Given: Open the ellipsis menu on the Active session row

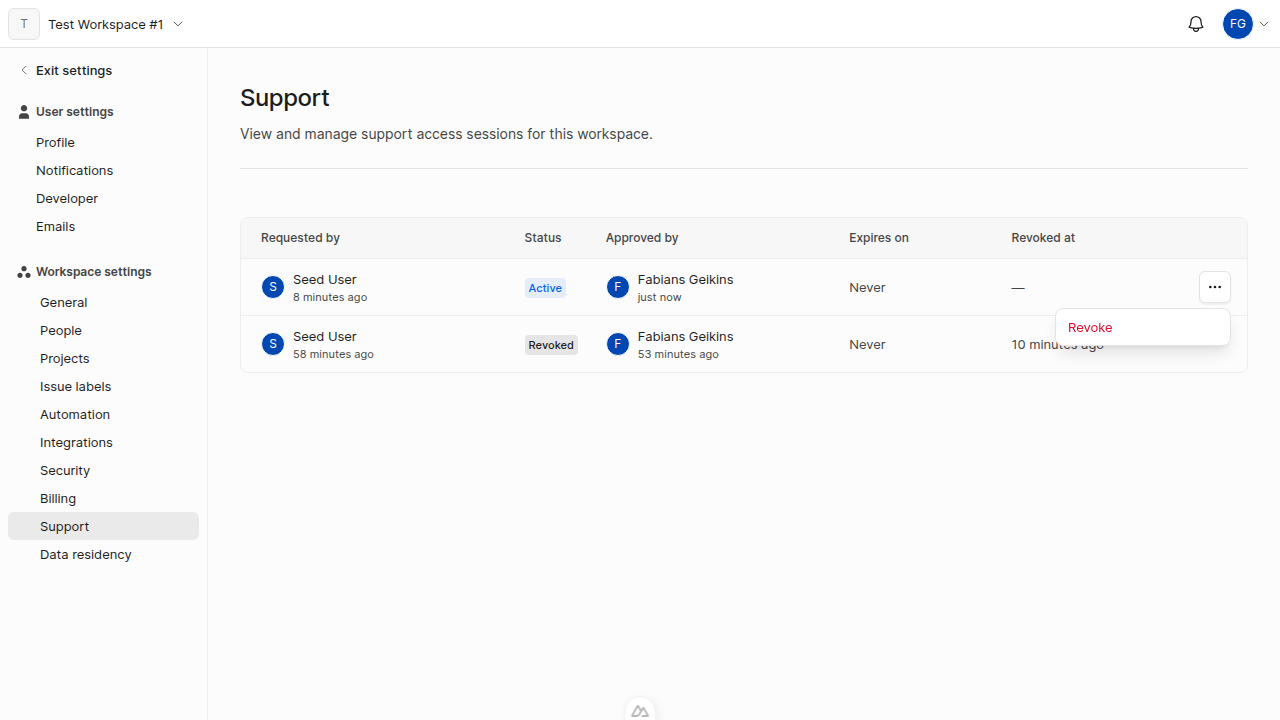Looking at the screenshot, I should pyautogui.click(x=1215, y=287).
